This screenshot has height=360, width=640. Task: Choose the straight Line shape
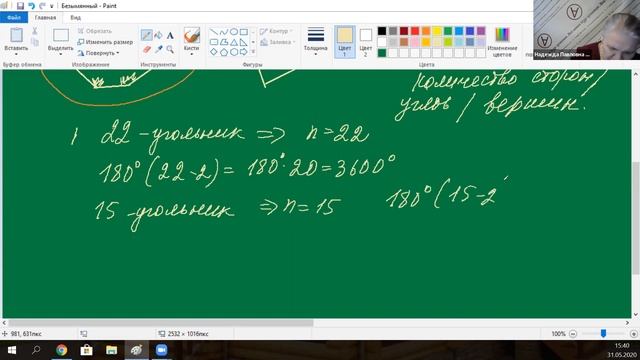[x=213, y=32]
